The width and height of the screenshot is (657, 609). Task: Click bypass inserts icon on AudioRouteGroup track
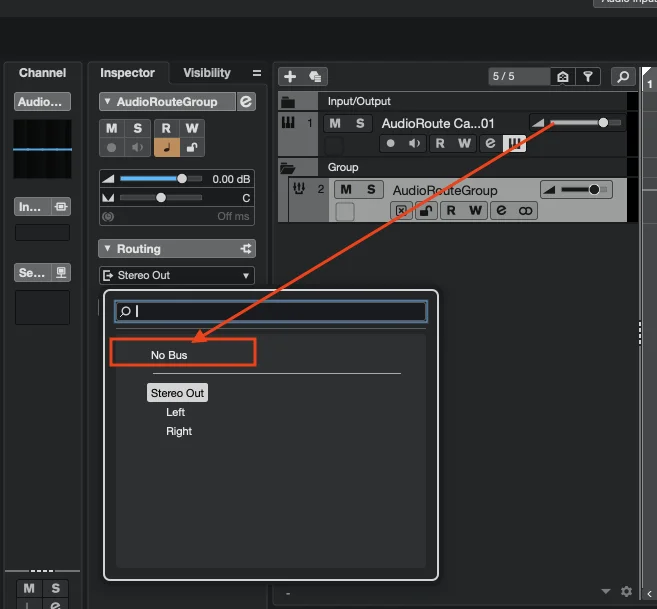tap(401, 210)
